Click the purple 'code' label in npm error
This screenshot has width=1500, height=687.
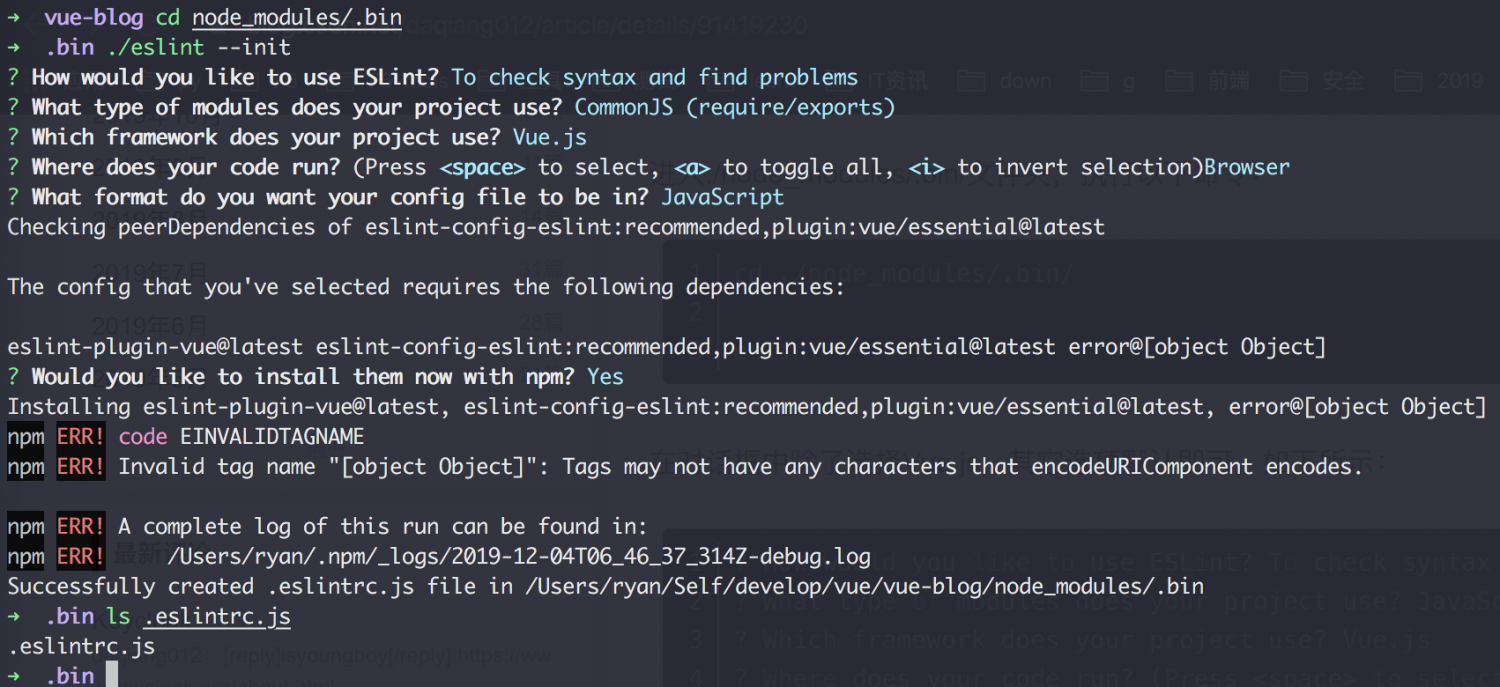click(x=143, y=437)
